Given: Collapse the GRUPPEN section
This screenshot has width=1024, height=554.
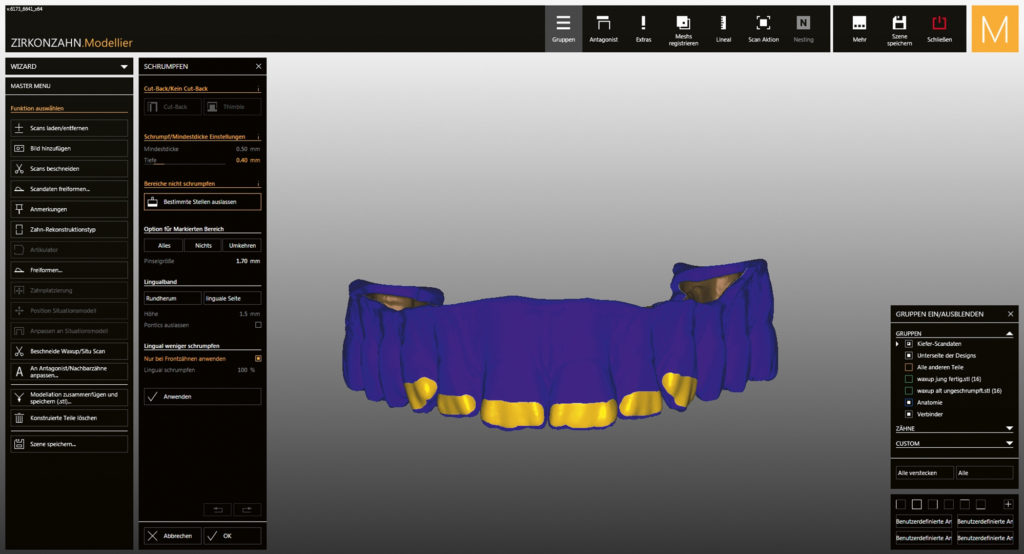Looking at the screenshot, I should (1009, 333).
